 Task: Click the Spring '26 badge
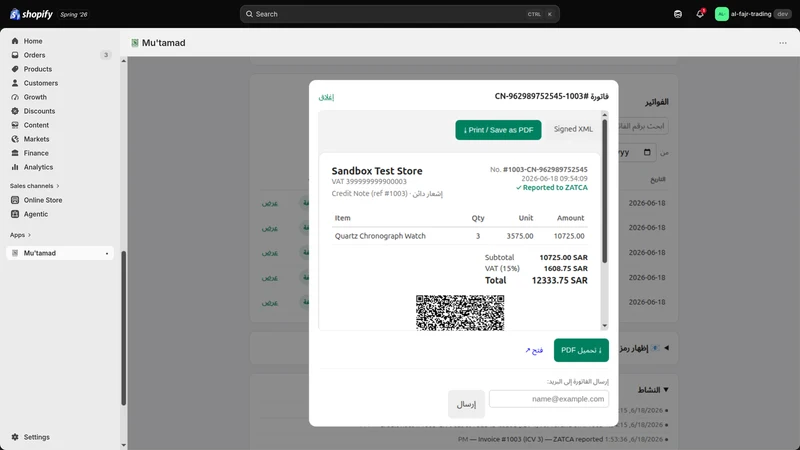pyautogui.click(x=73, y=14)
